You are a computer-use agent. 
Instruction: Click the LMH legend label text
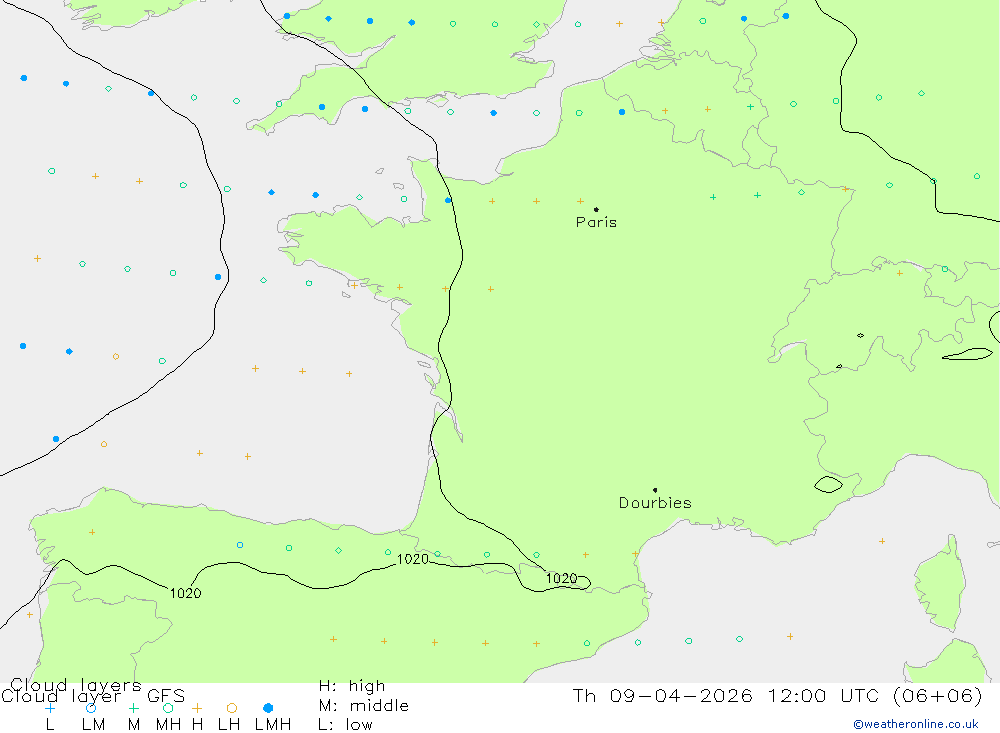[273, 725]
